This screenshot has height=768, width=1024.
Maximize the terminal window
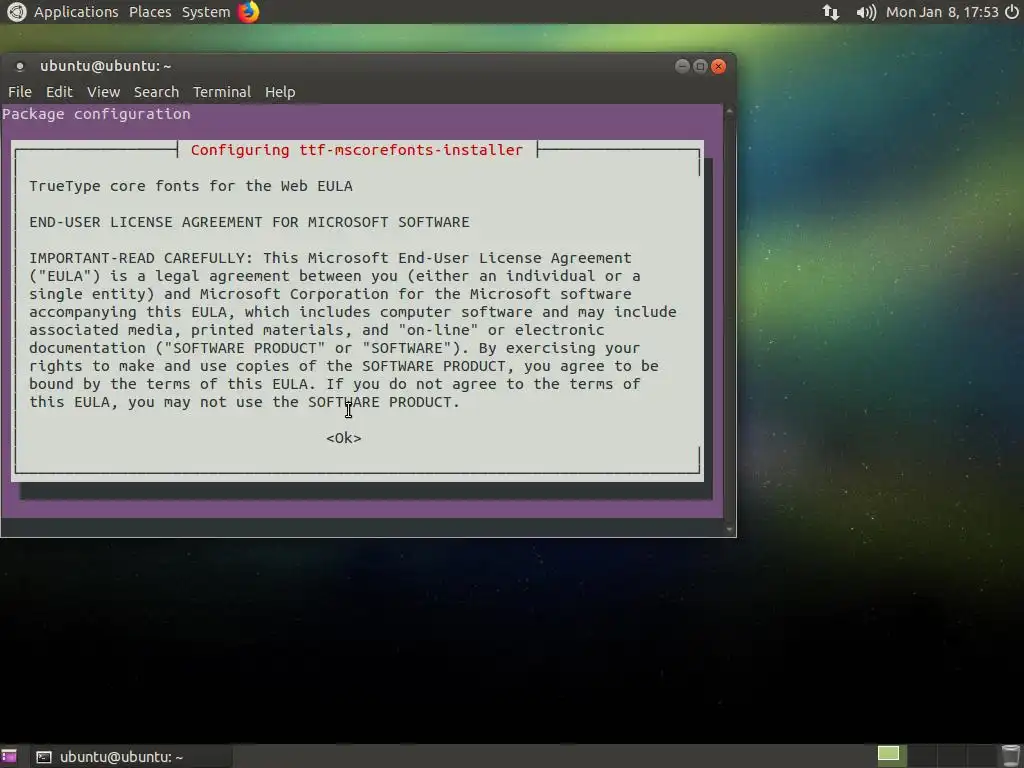pos(700,66)
